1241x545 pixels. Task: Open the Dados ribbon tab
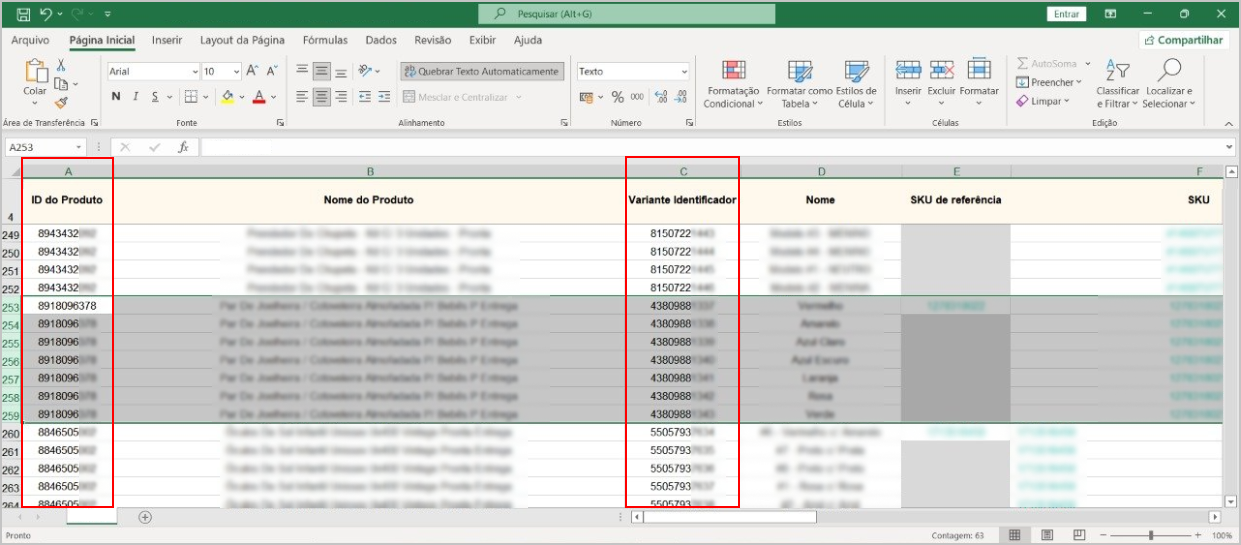point(381,40)
